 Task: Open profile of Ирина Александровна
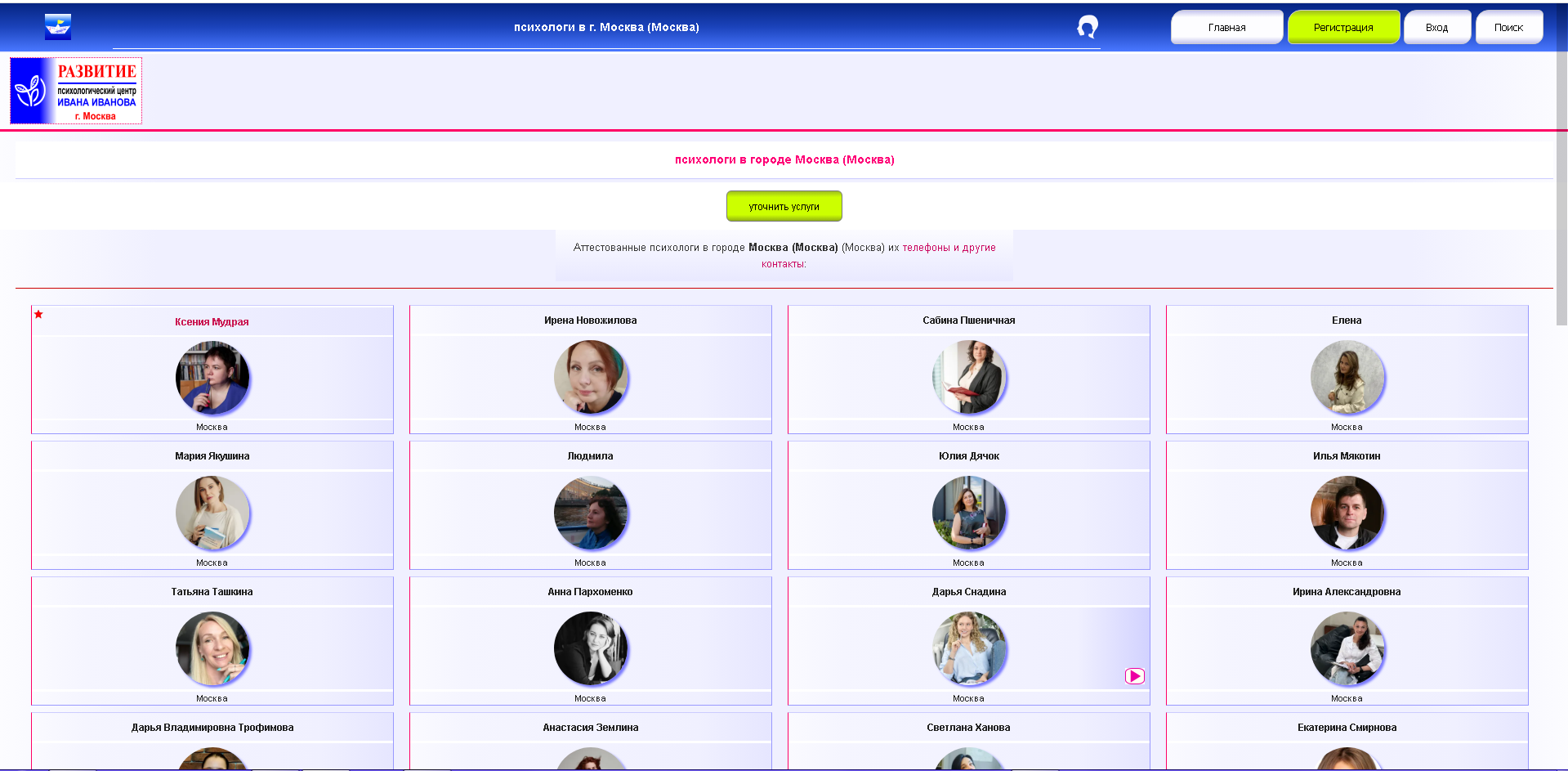[1347, 592]
